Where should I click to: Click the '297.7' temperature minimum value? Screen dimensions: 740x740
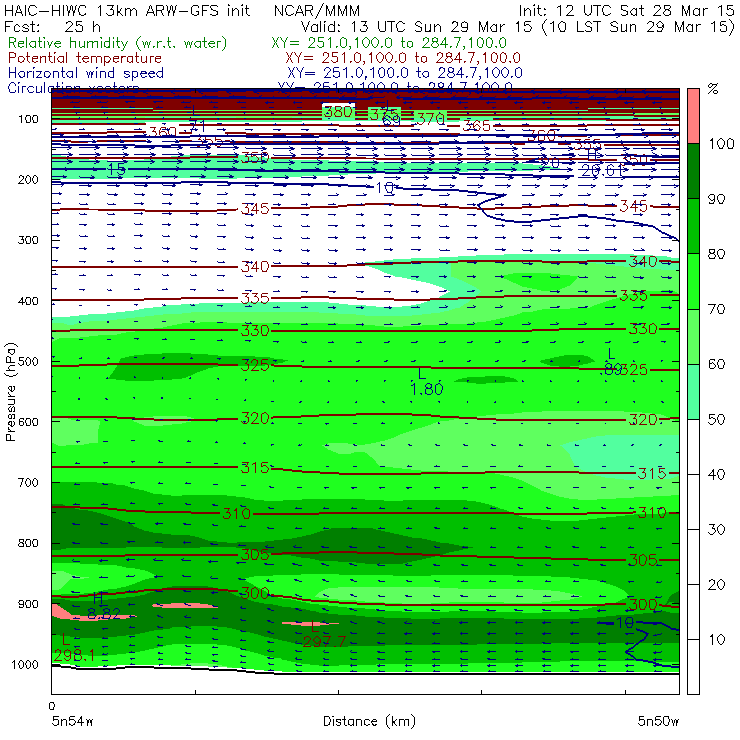tap(324, 641)
